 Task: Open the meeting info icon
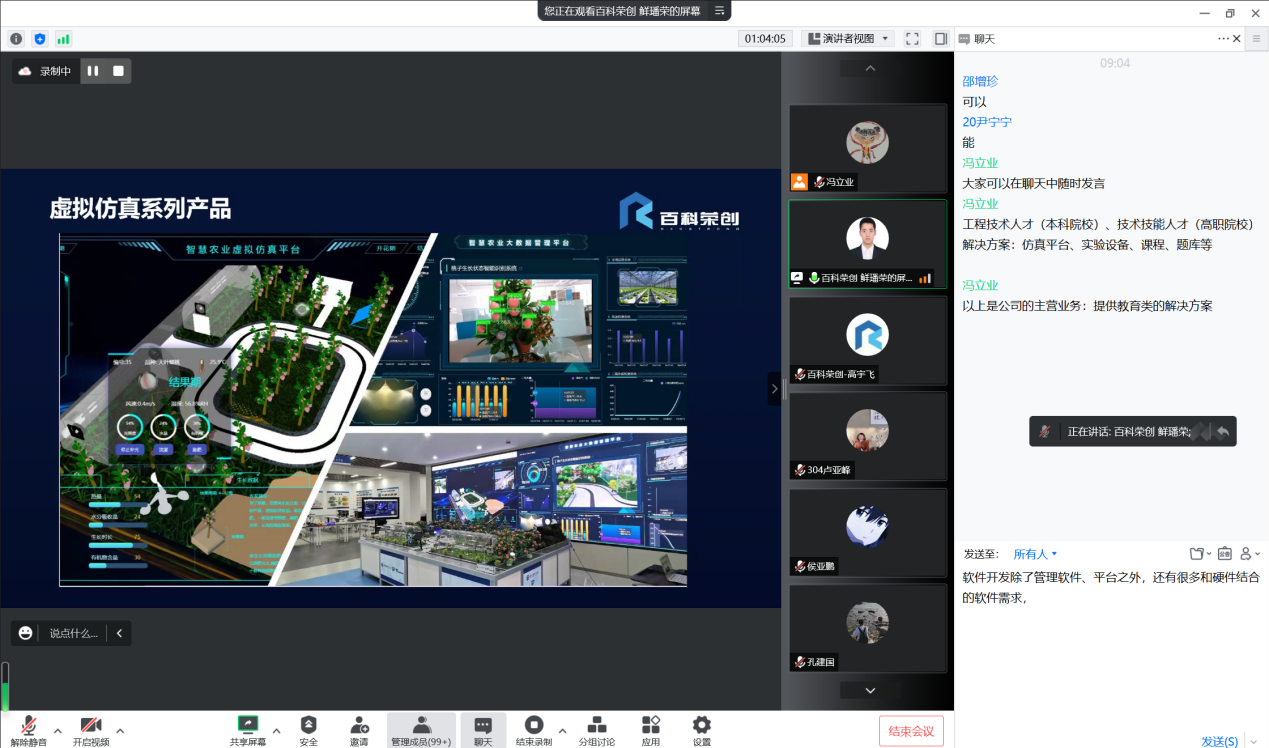[x=16, y=39]
